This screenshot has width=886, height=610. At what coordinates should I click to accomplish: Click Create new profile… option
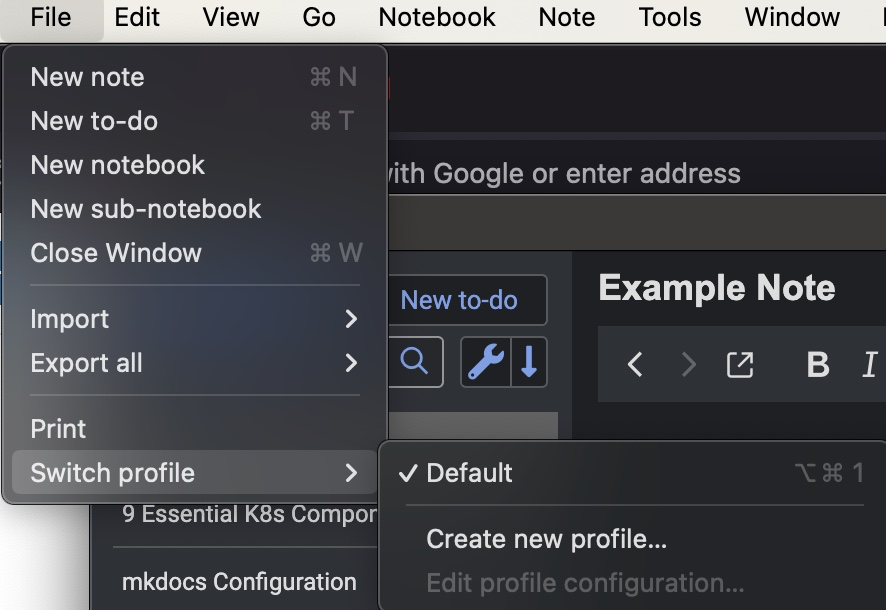pos(546,539)
